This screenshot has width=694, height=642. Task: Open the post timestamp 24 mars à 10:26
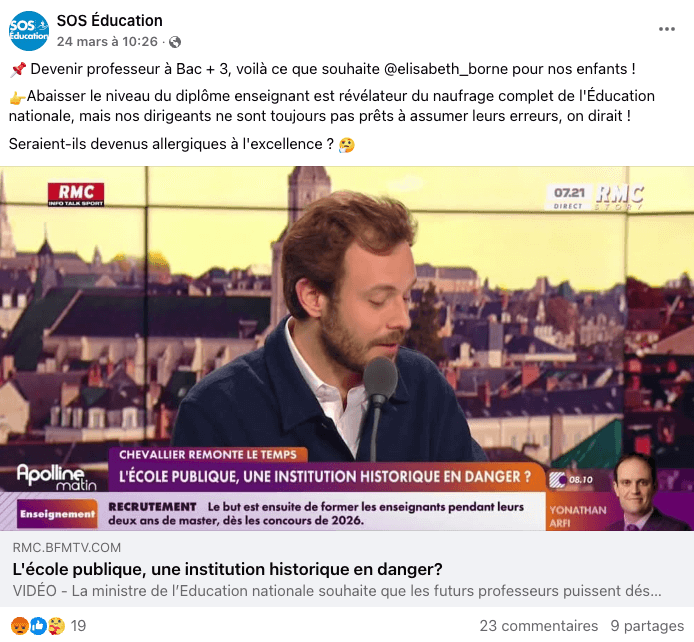click(x=107, y=42)
